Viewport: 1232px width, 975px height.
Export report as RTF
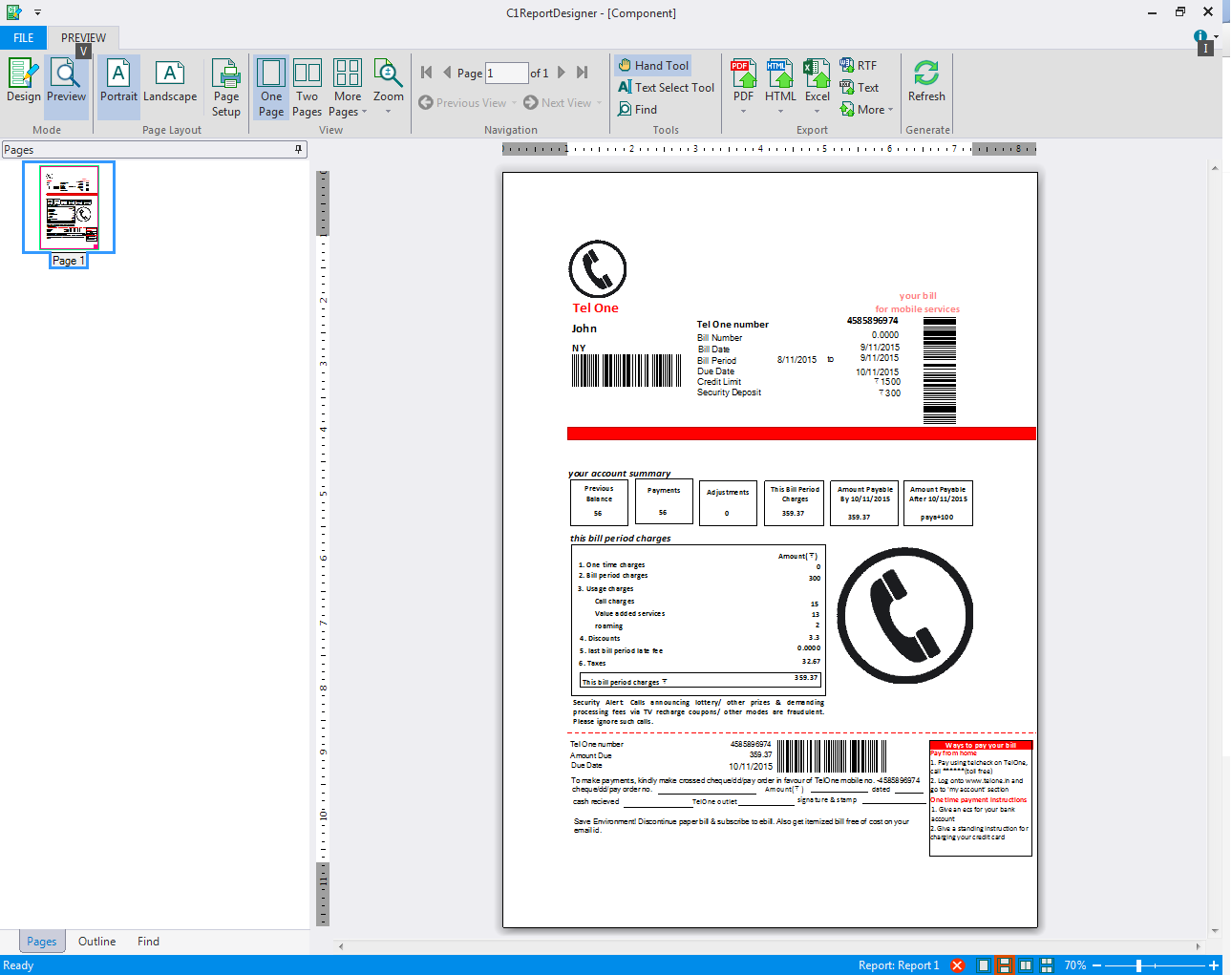tap(859, 65)
